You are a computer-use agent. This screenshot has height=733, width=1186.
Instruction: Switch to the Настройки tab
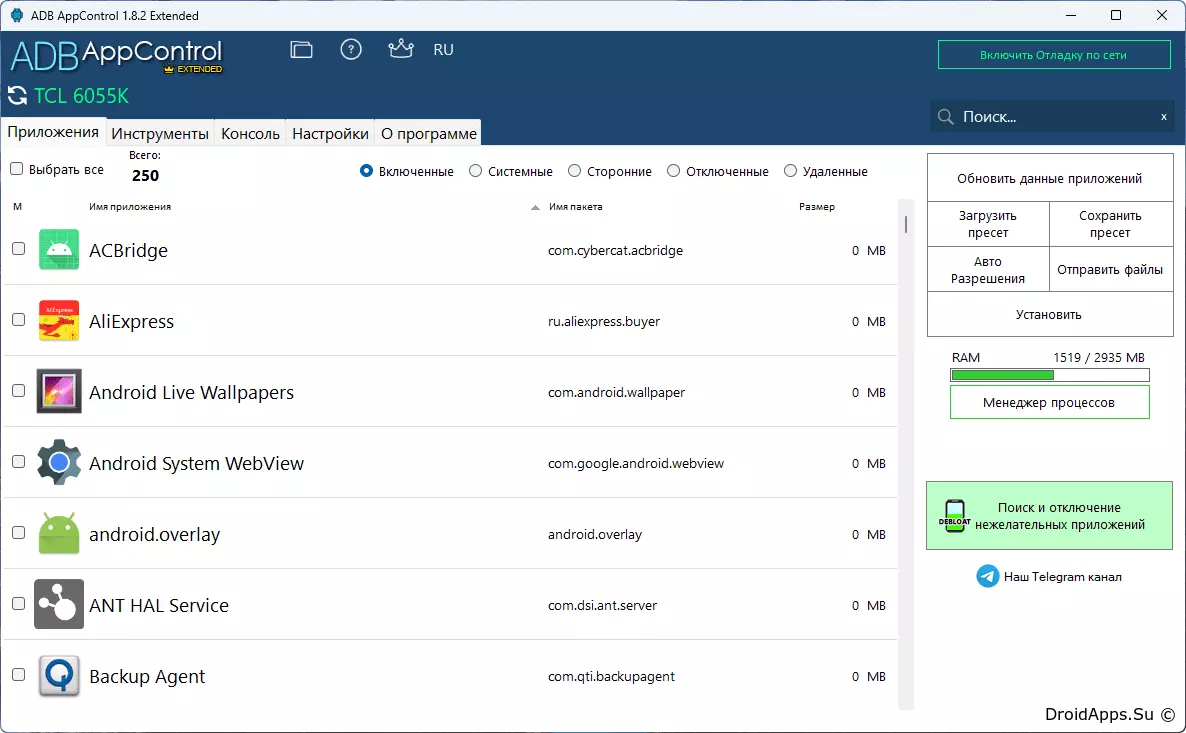331,133
